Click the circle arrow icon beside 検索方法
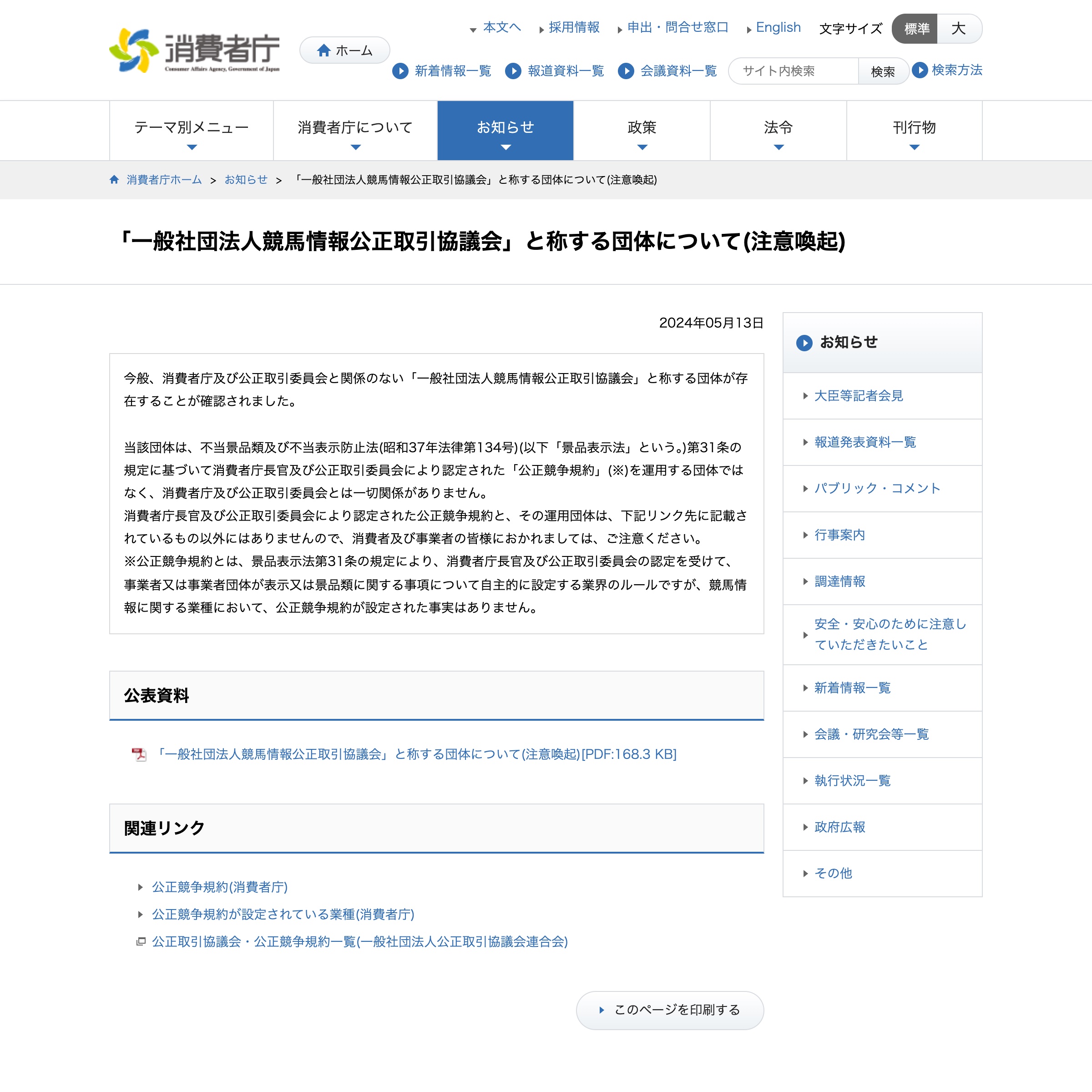This screenshot has width=1092, height=1092. click(920, 70)
